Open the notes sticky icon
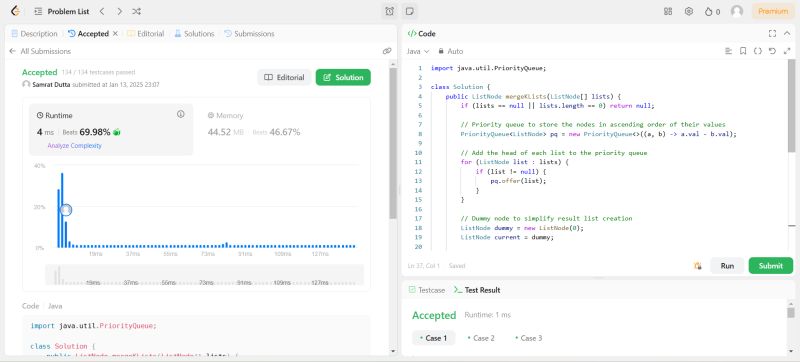 click(409, 11)
